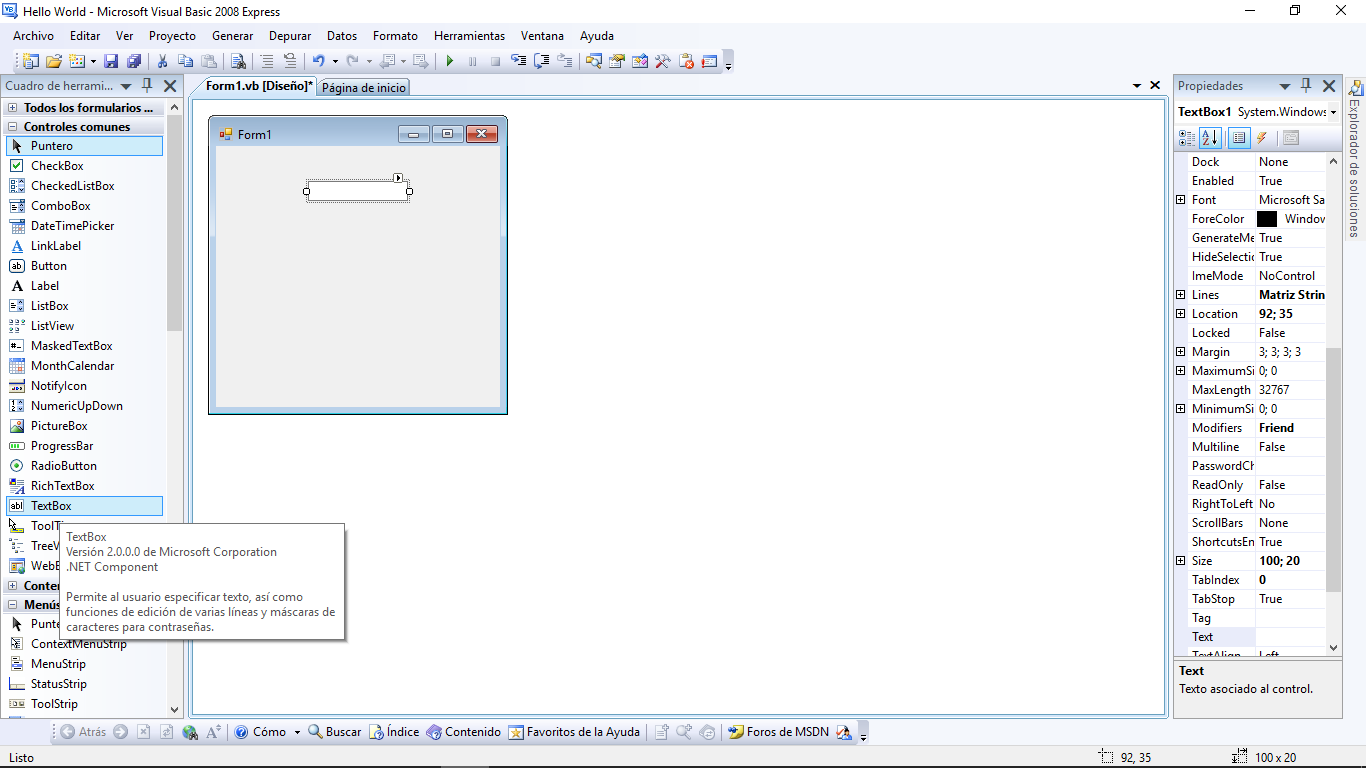Select the ReadOnly property row
This screenshot has width=1366, height=768.
[x=1257, y=485]
